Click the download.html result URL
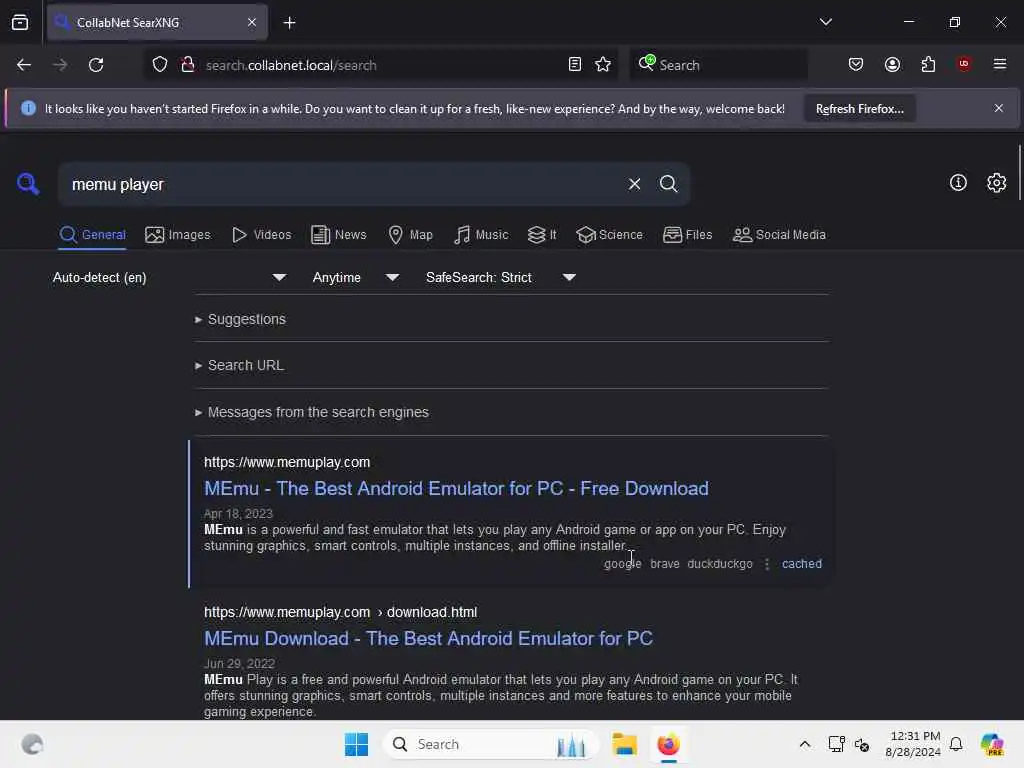 [x=340, y=613]
